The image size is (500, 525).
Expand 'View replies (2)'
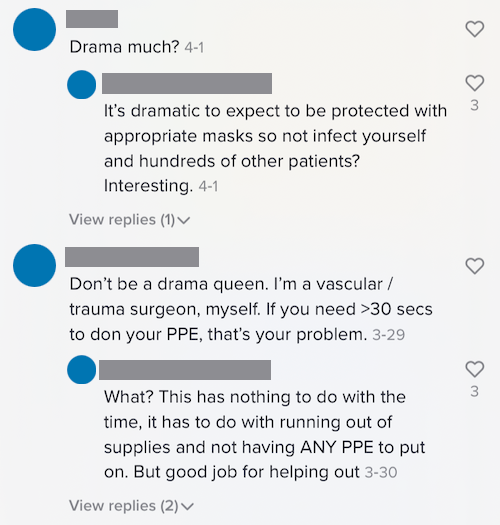(131, 506)
